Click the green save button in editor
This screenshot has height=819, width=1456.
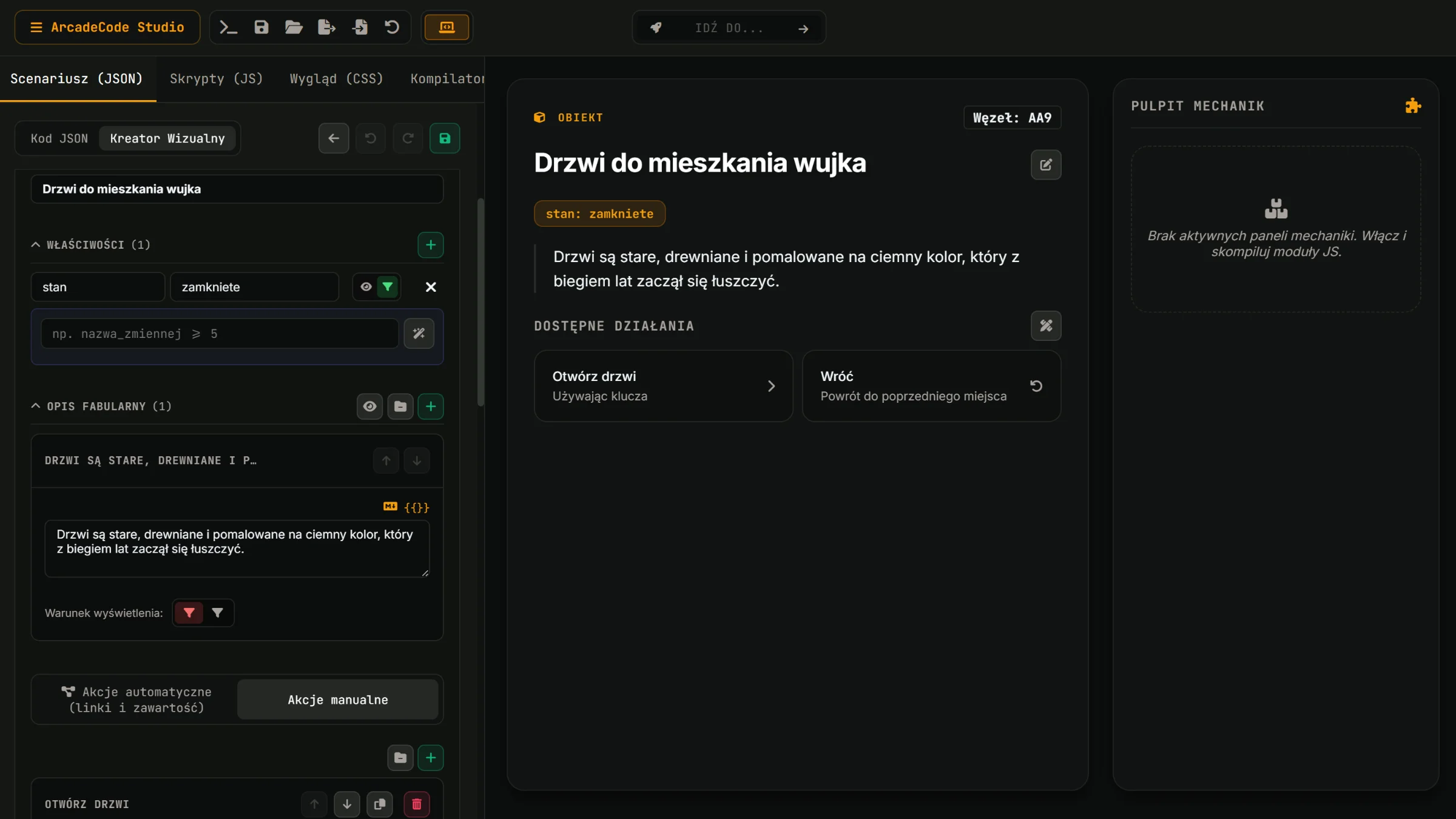[445, 138]
